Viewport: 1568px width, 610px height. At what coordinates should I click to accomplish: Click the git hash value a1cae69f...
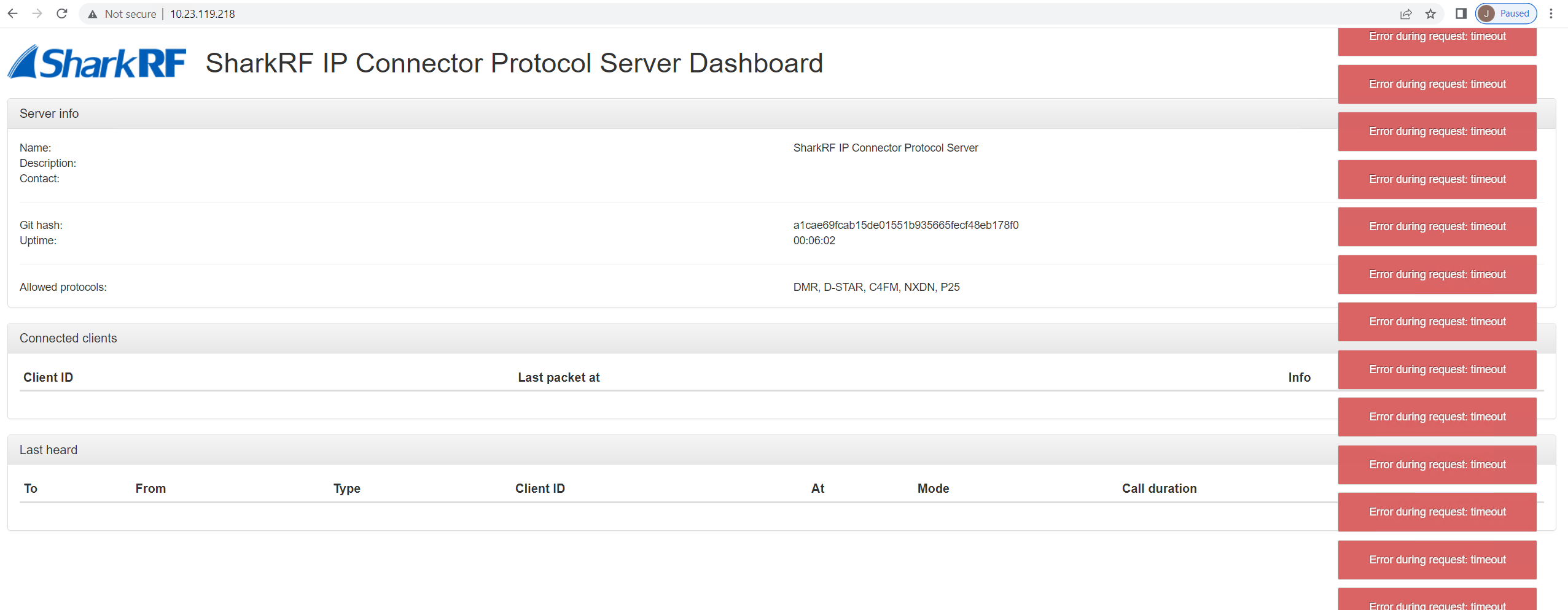click(x=906, y=225)
